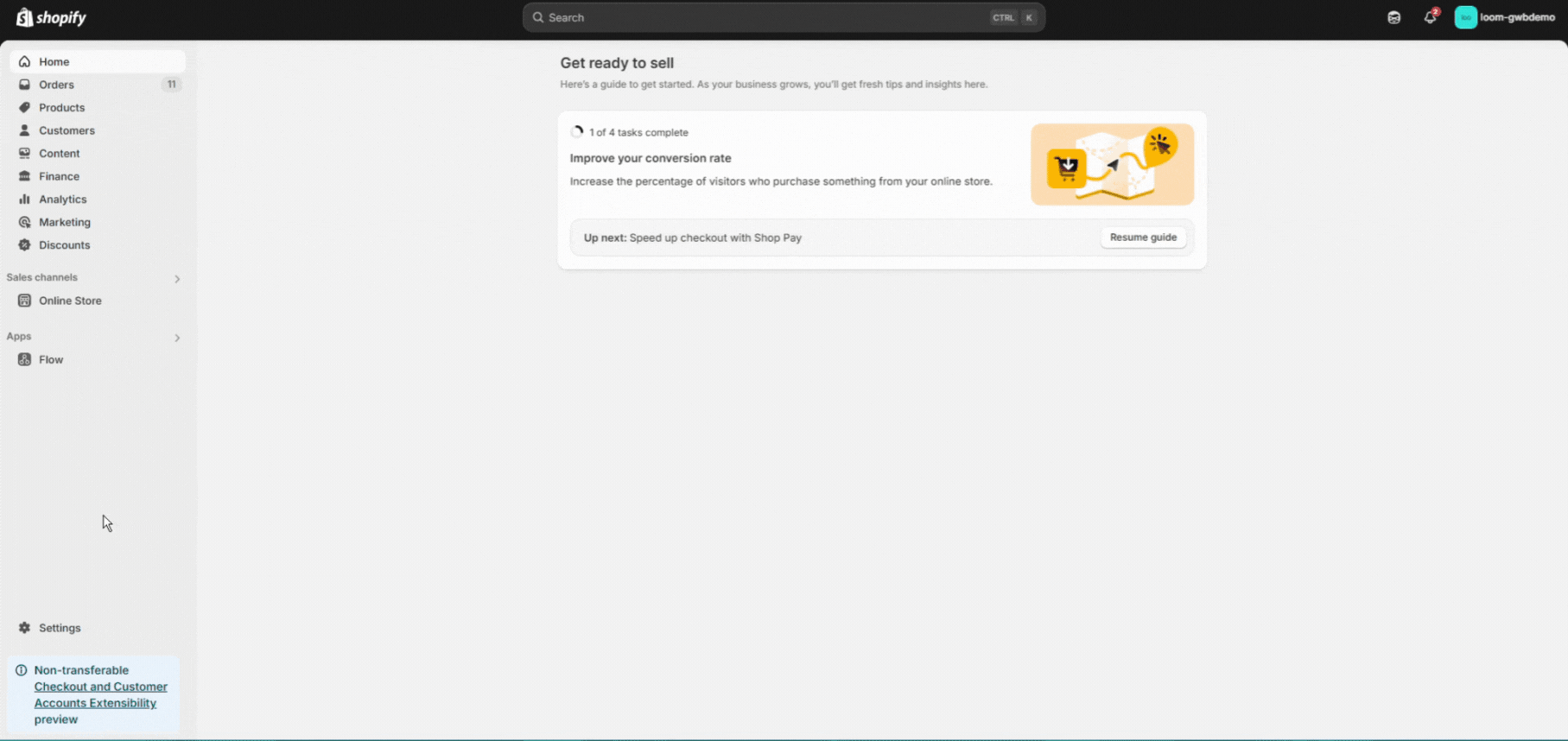This screenshot has width=1568, height=741.
Task: Open the Flow app
Action: tap(98, 359)
